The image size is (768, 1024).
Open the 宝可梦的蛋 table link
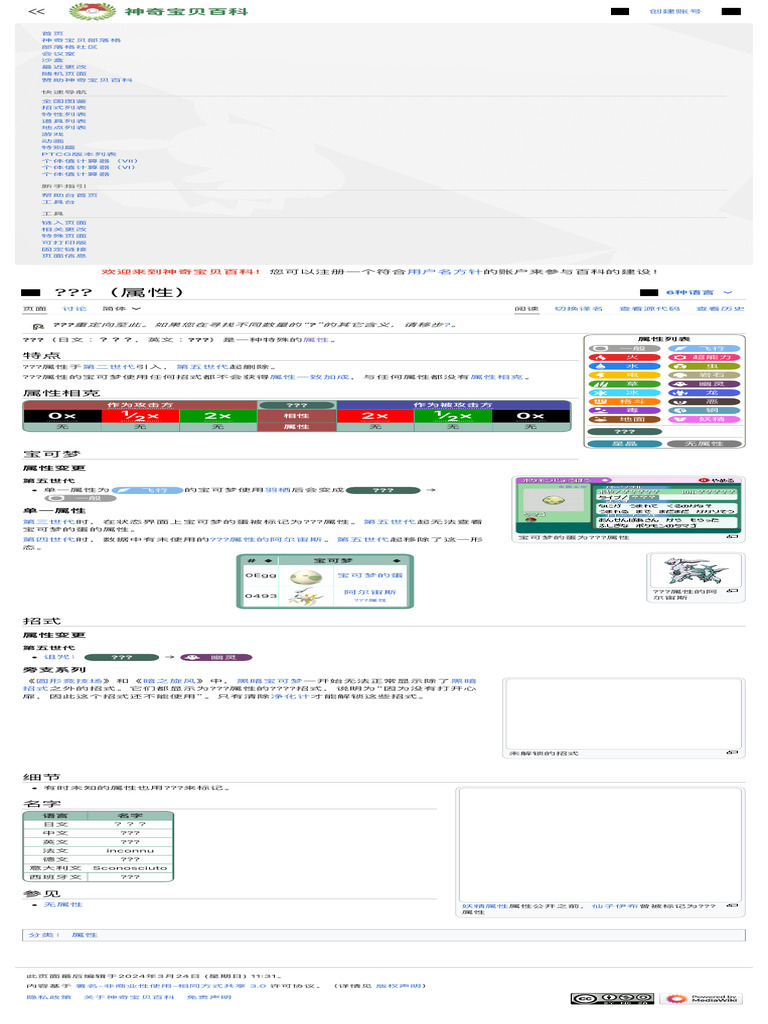coord(370,575)
